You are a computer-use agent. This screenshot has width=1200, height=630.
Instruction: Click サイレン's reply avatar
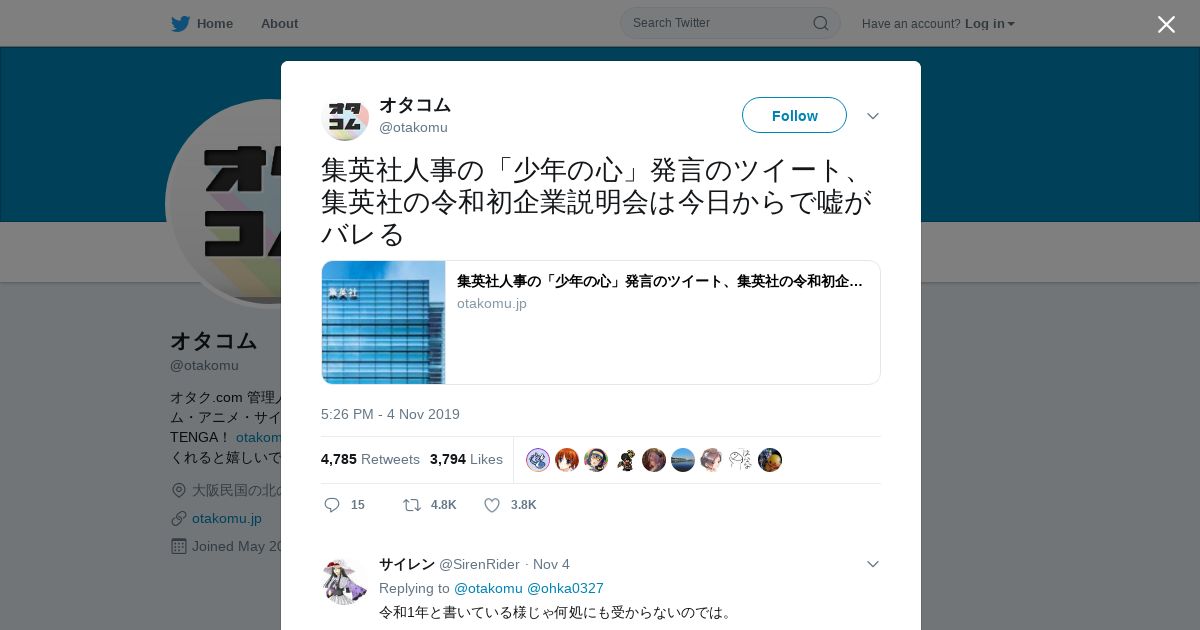(x=345, y=581)
